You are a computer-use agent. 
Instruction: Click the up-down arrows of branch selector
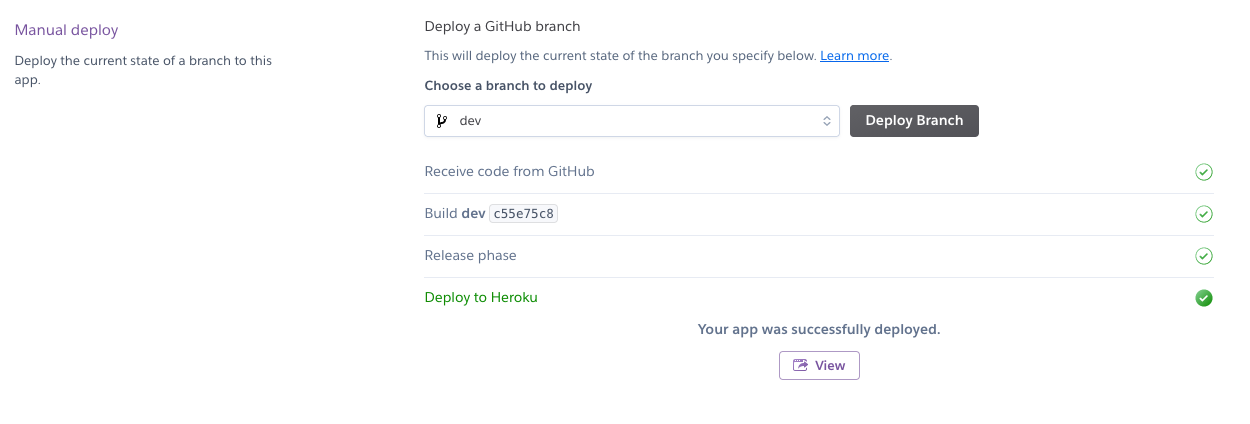pyautogui.click(x=827, y=121)
